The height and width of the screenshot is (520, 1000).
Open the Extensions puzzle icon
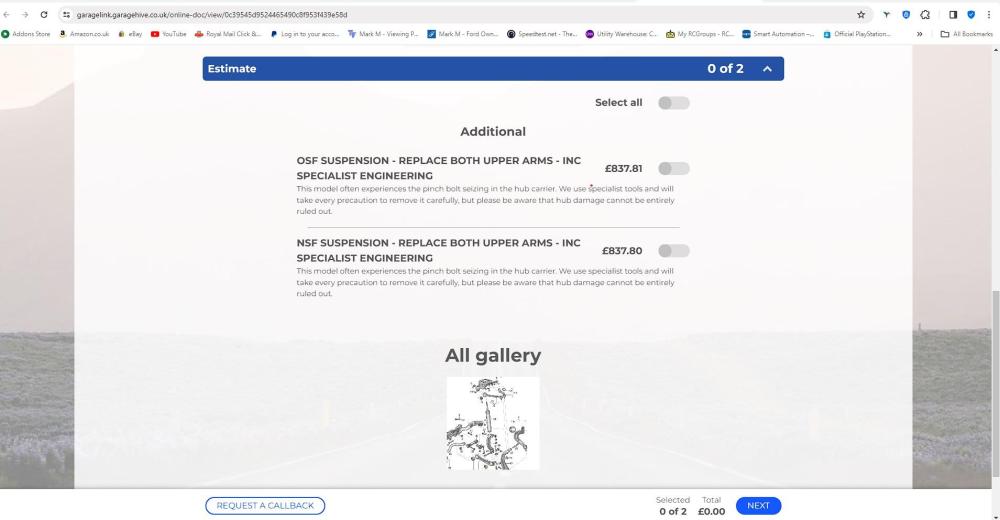(x=925, y=14)
